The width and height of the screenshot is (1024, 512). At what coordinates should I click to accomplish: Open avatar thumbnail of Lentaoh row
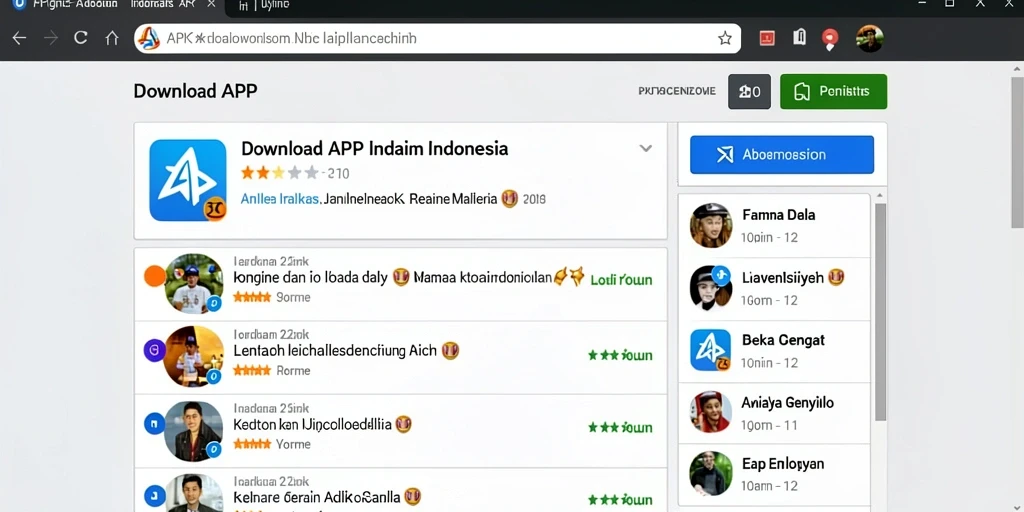194,357
